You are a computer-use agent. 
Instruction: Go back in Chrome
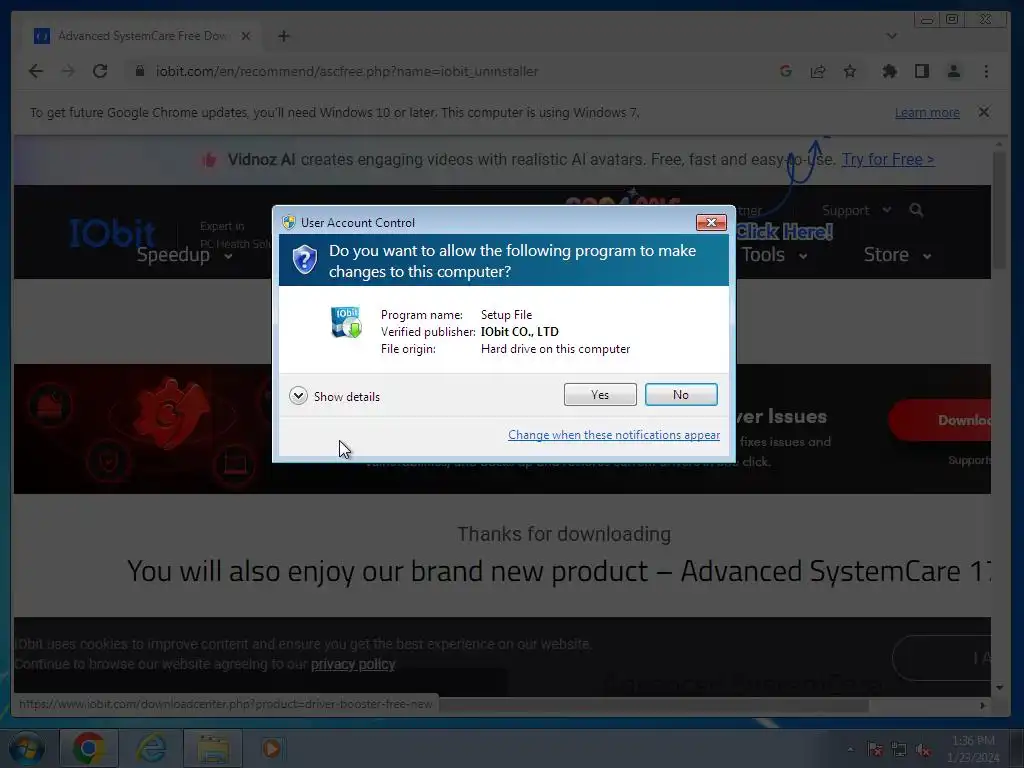(x=36, y=71)
